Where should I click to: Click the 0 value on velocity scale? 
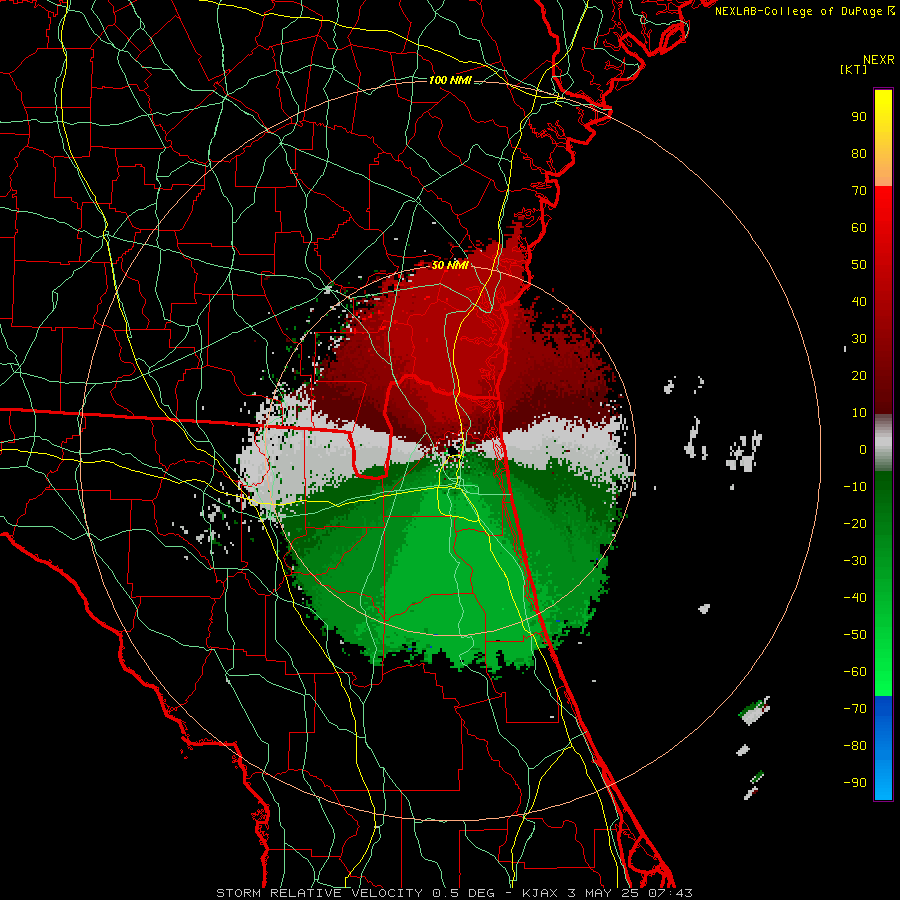pyautogui.click(x=863, y=450)
